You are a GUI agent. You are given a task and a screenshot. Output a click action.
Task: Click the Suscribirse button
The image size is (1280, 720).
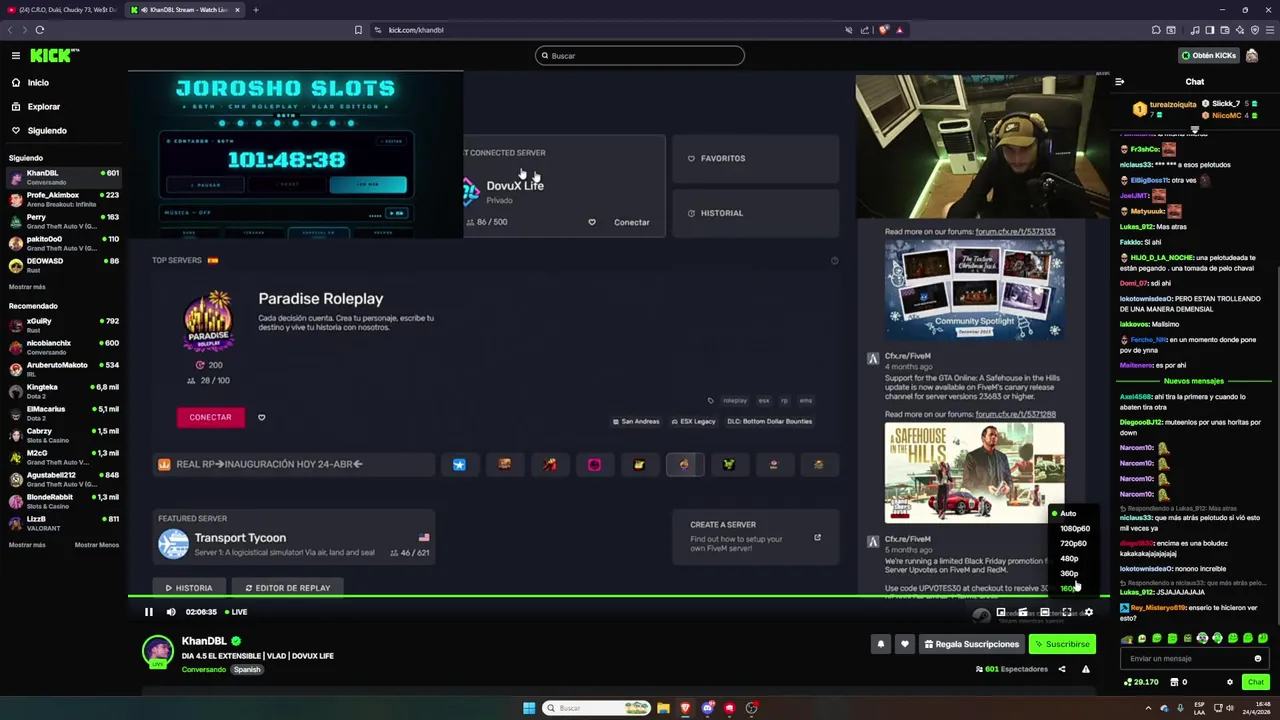pyautogui.click(x=1062, y=644)
